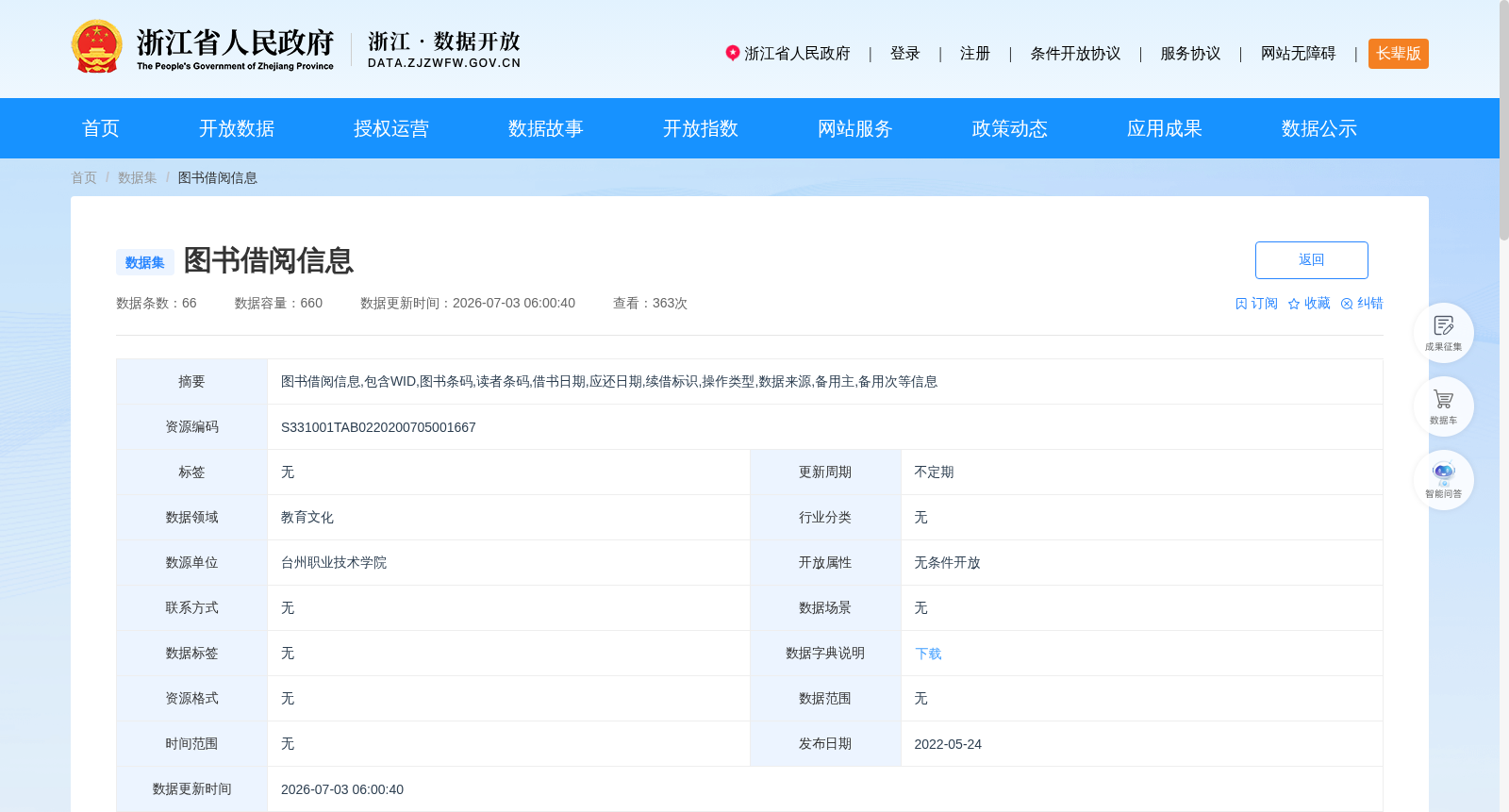This screenshot has height=812, width=1509.
Task: Click the 纠错 error-report icon
Action: click(1347, 304)
